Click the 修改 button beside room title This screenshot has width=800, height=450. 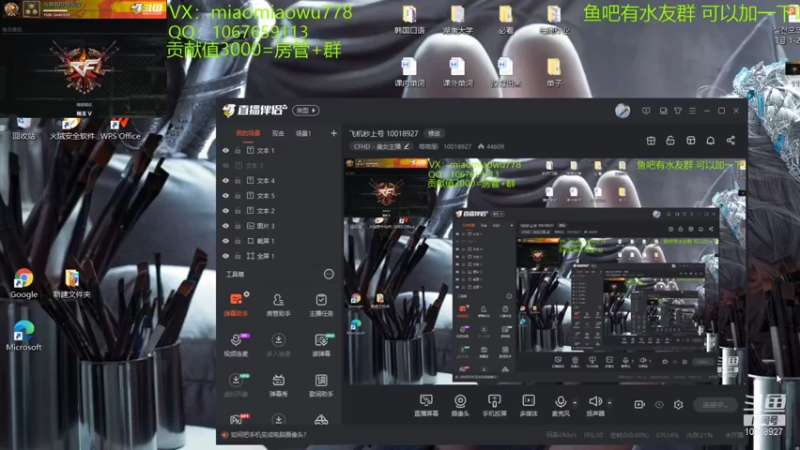[x=434, y=133]
